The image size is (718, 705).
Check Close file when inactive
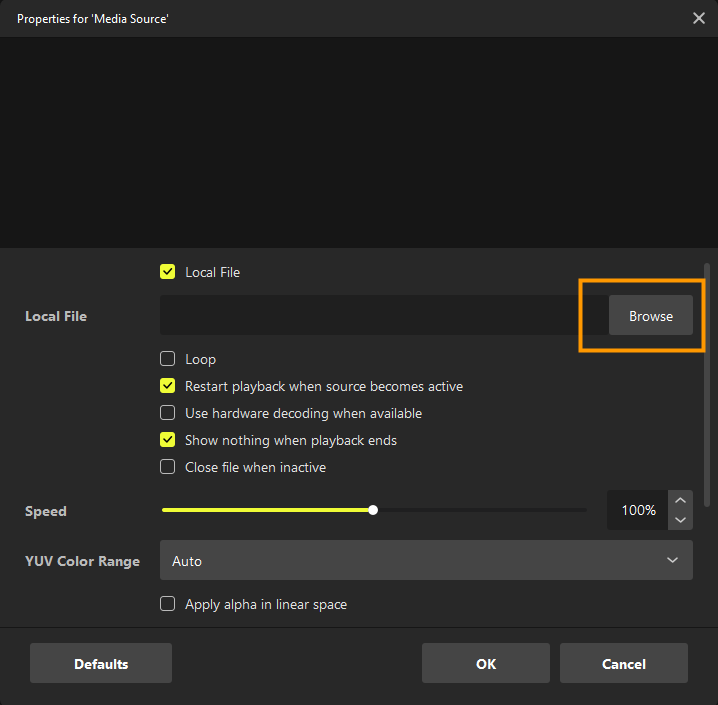click(168, 467)
